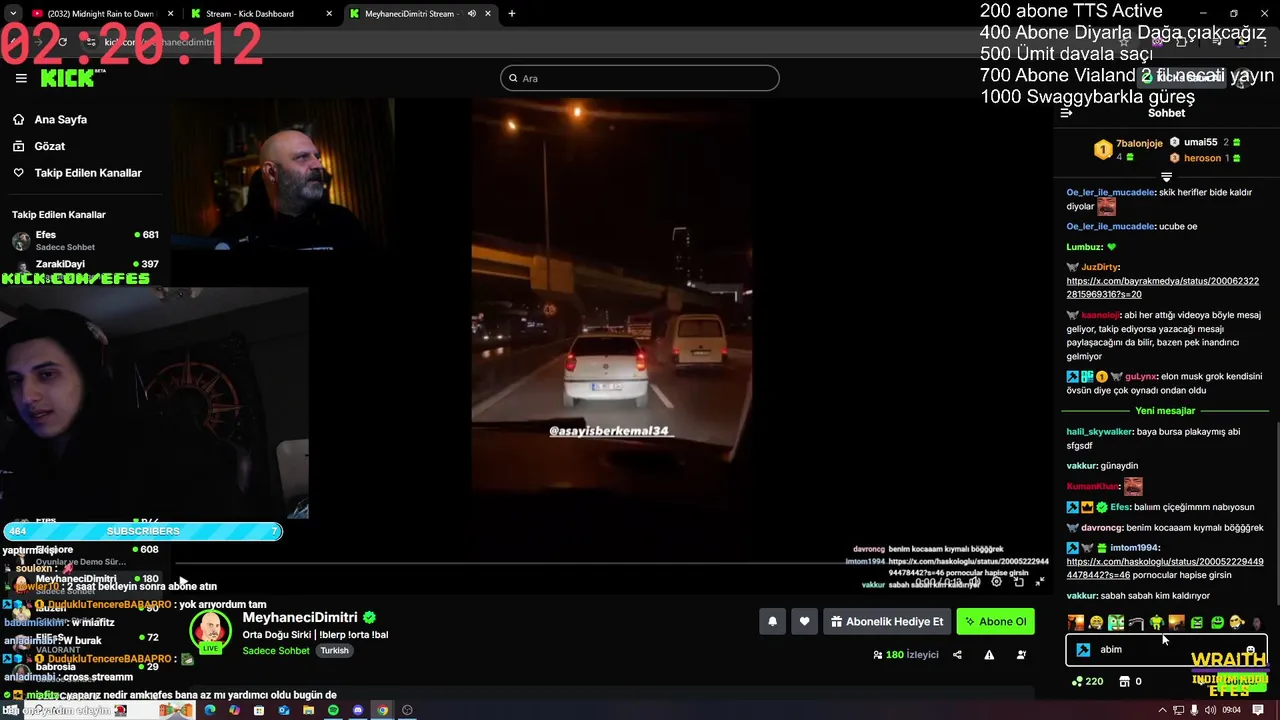Open Discord from taskbar

358,710
